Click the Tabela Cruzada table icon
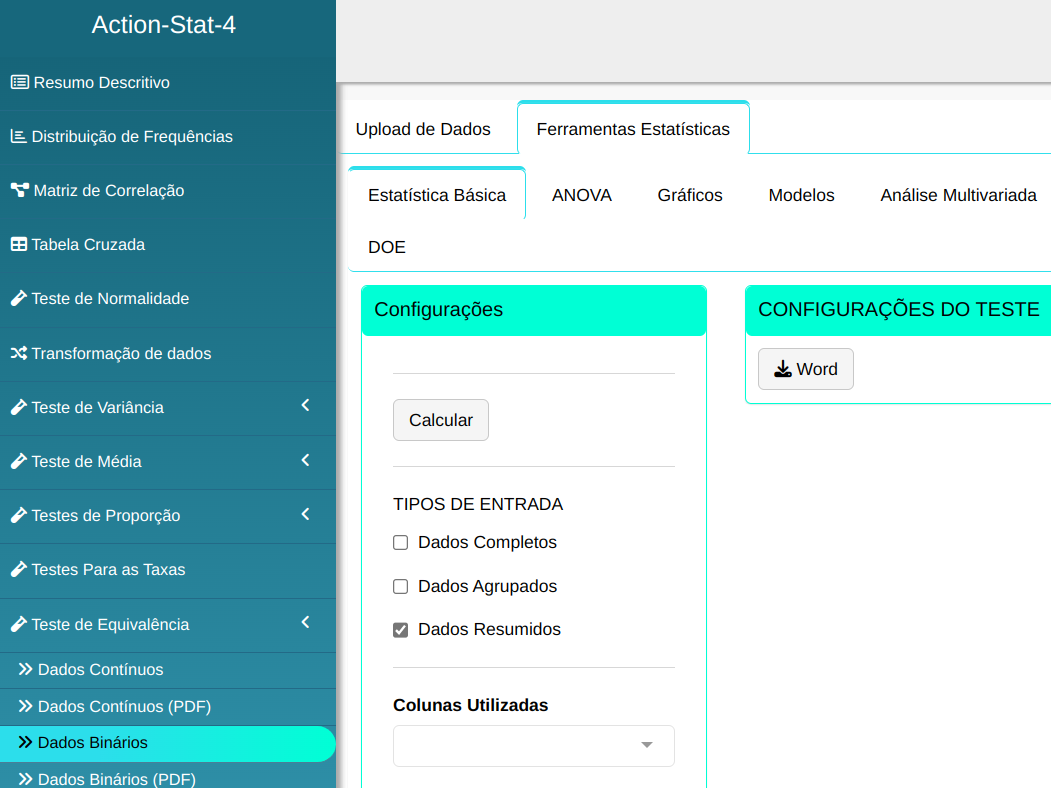This screenshot has height=788, width=1051. coord(18,245)
